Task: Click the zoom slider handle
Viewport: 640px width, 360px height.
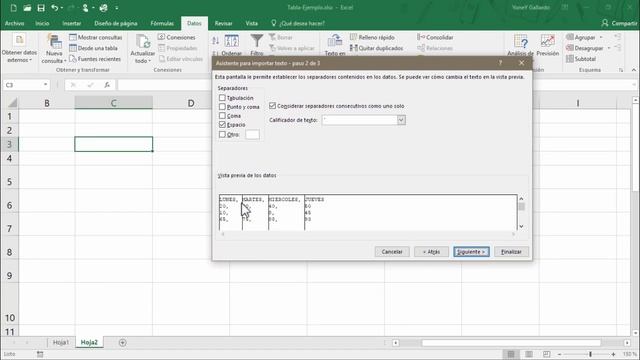Action: click(590, 354)
